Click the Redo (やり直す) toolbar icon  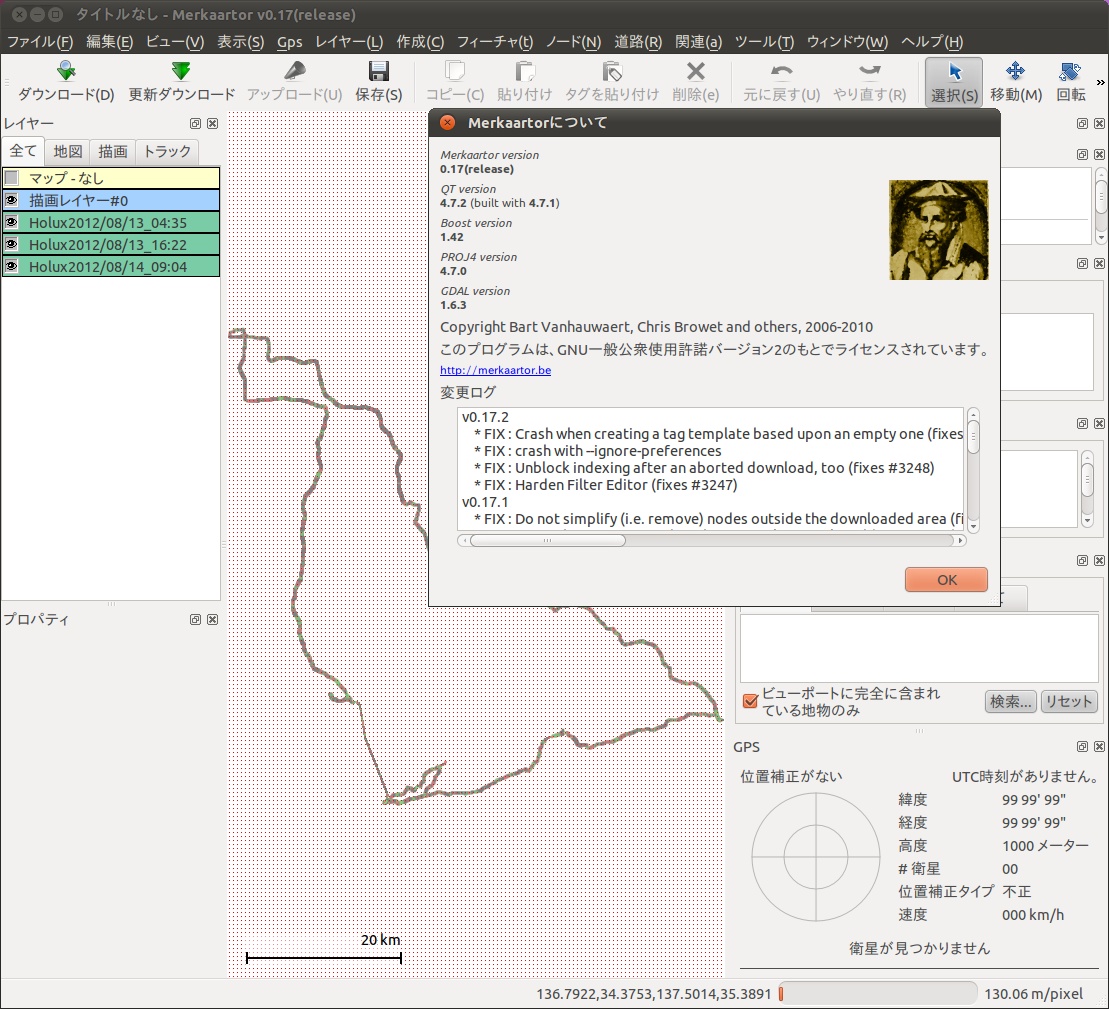[x=869, y=71]
